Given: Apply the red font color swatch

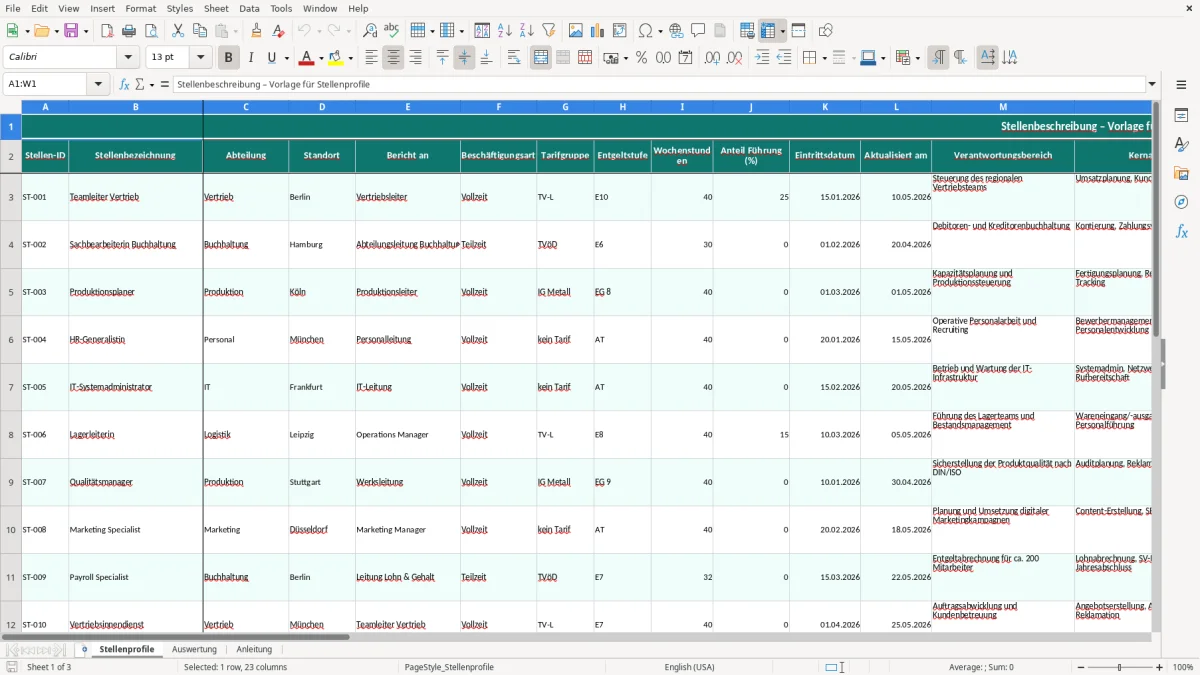Looking at the screenshot, I should 306,58.
